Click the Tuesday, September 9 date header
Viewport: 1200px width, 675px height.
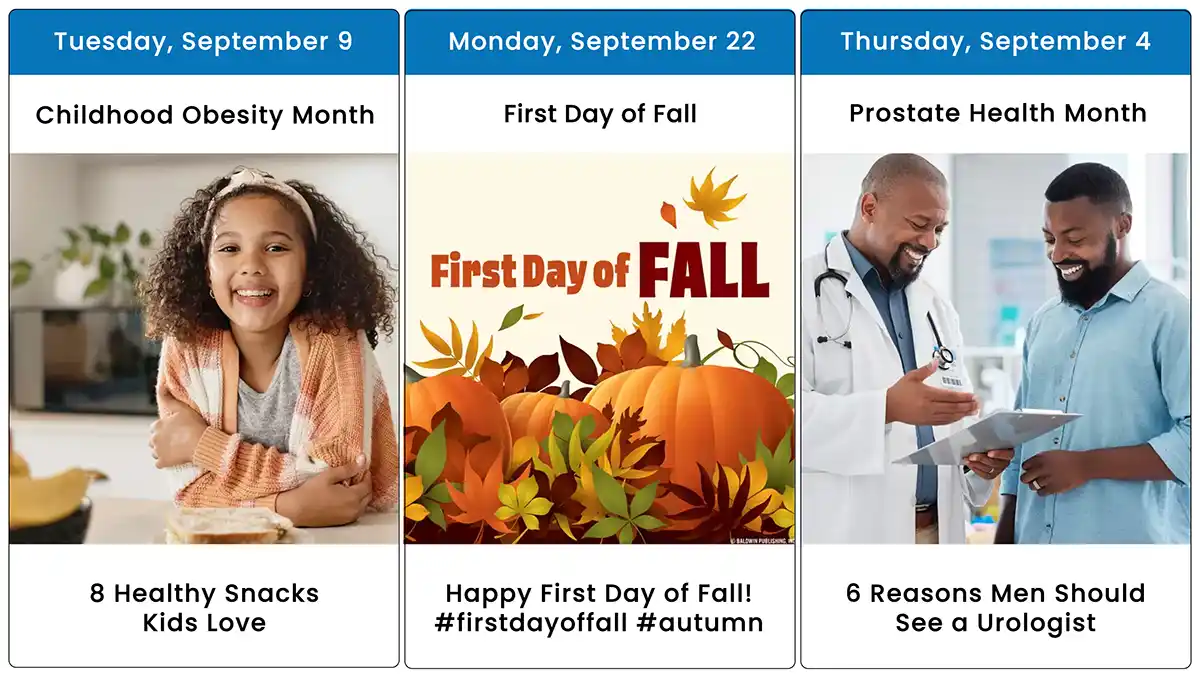pyautogui.click(x=204, y=42)
